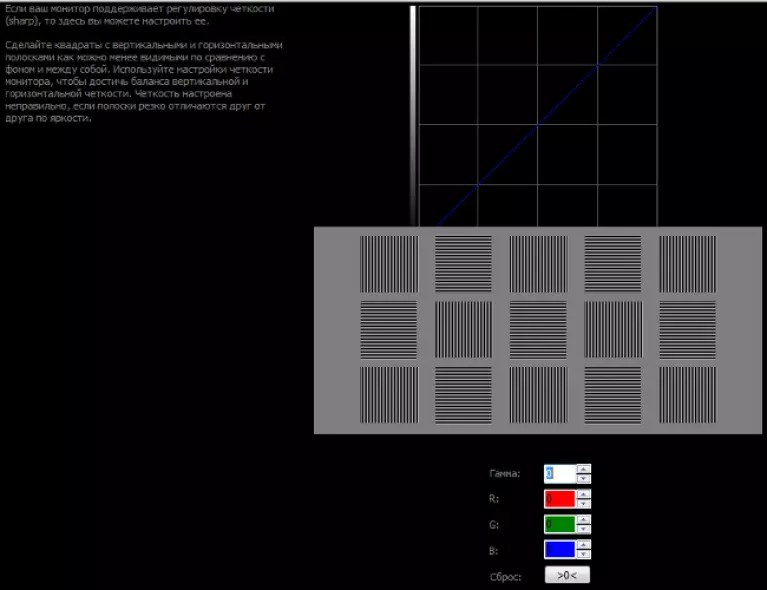767x590 pixels.
Task: Click the B: label
Action: (494, 550)
